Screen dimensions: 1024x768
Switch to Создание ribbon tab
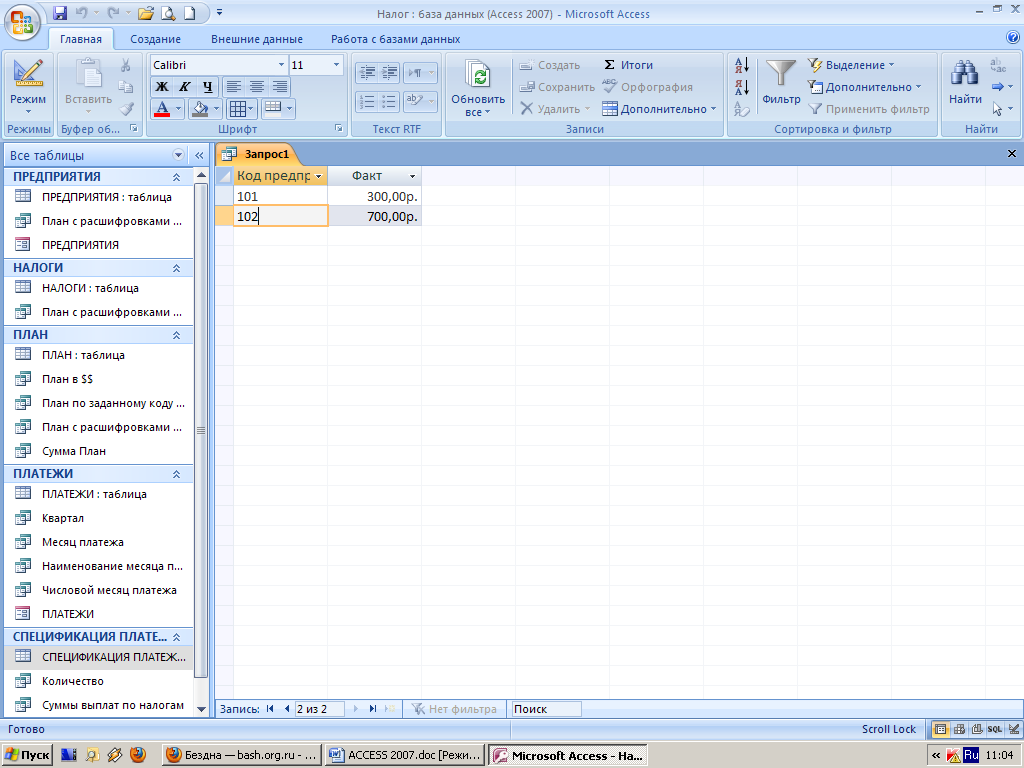click(x=155, y=39)
